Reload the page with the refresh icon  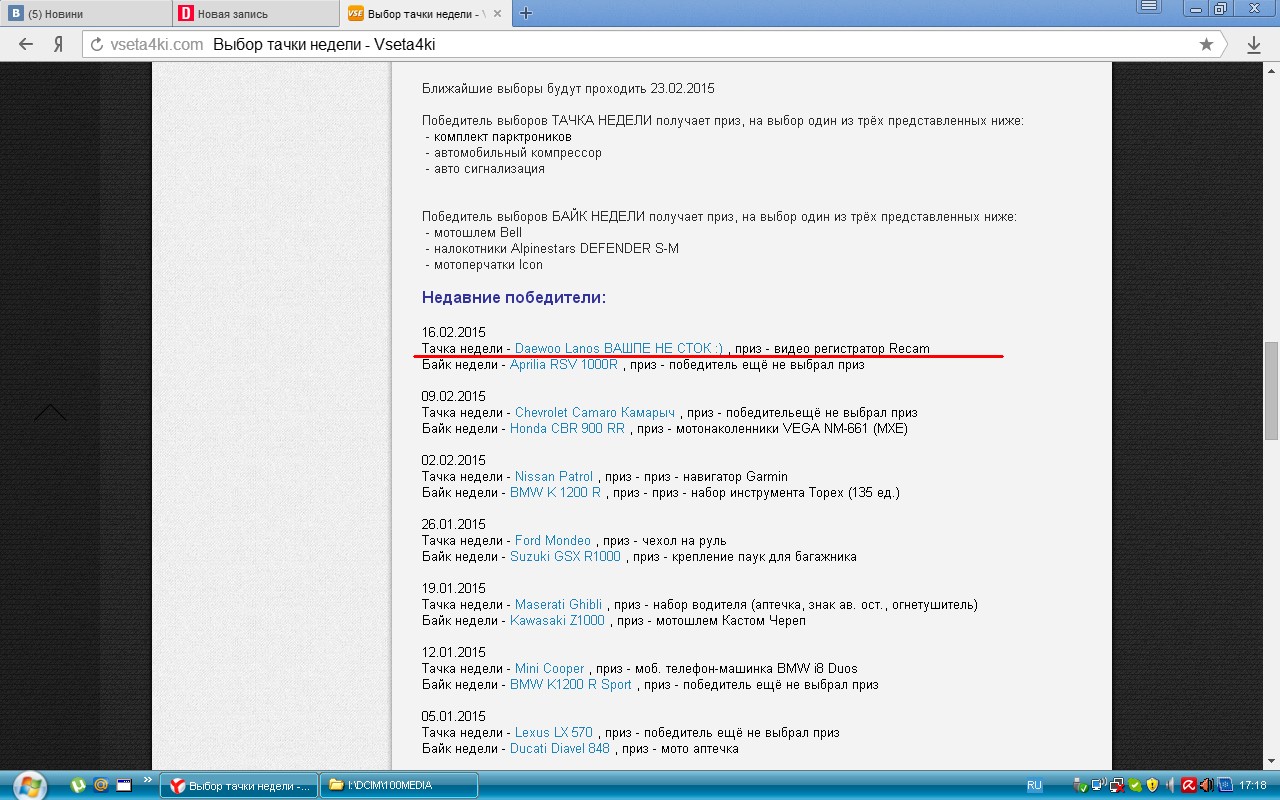click(97, 44)
